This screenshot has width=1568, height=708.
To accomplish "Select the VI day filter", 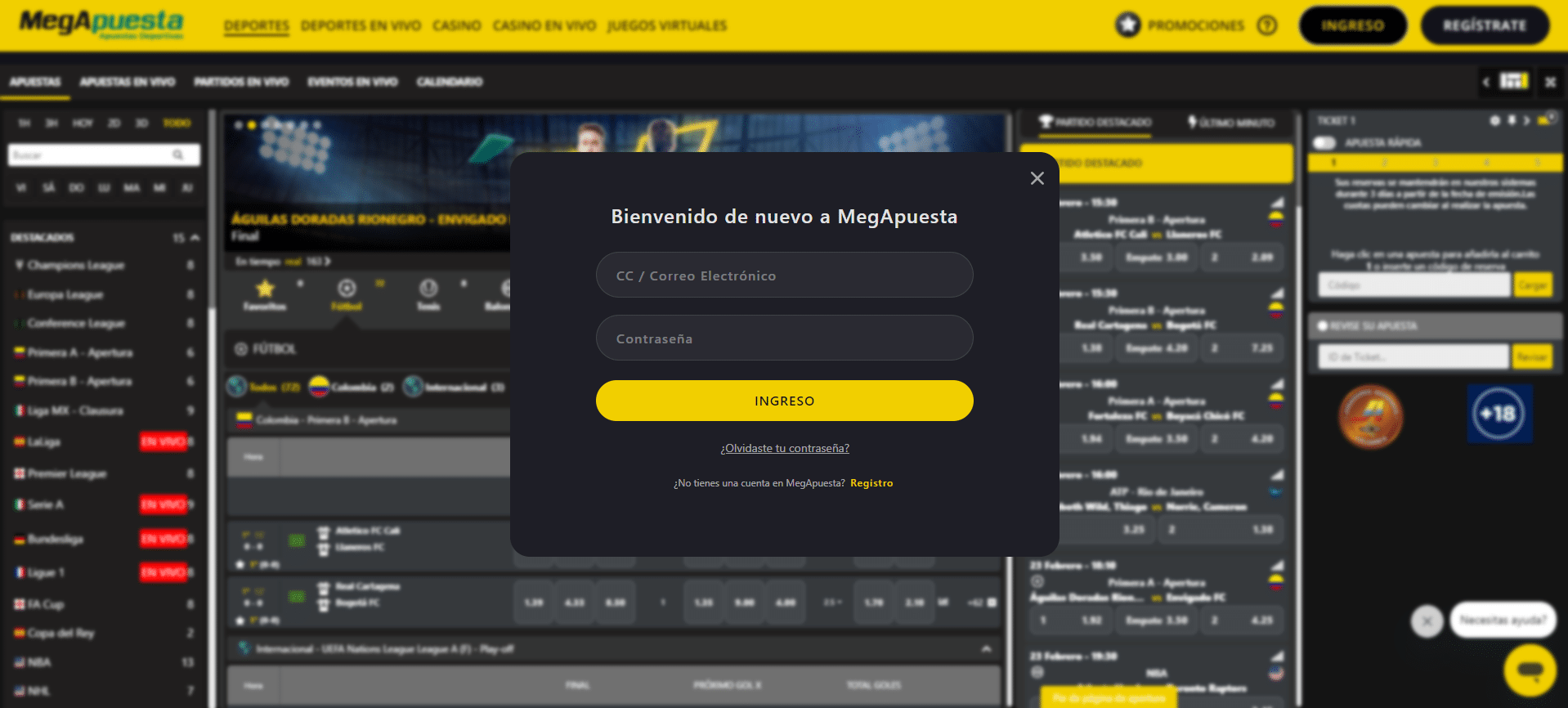I will click(21, 187).
